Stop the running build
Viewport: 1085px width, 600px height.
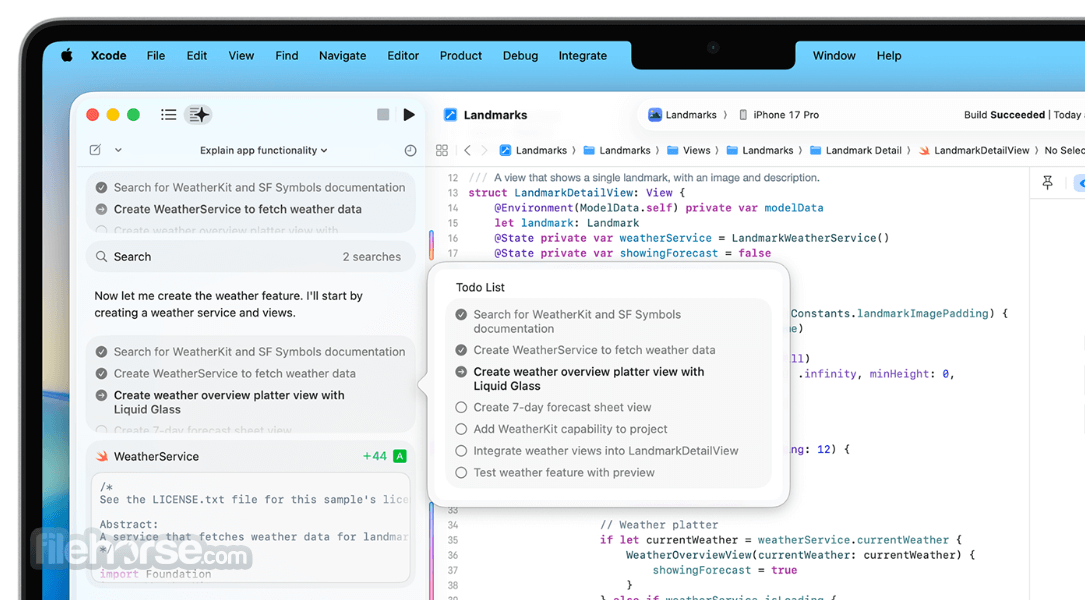click(383, 114)
